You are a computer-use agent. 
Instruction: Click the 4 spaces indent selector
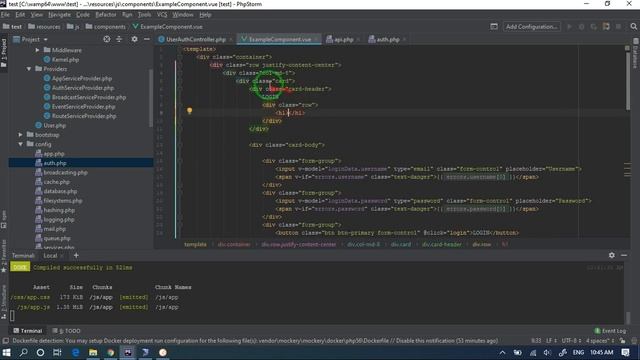[600, 340]
